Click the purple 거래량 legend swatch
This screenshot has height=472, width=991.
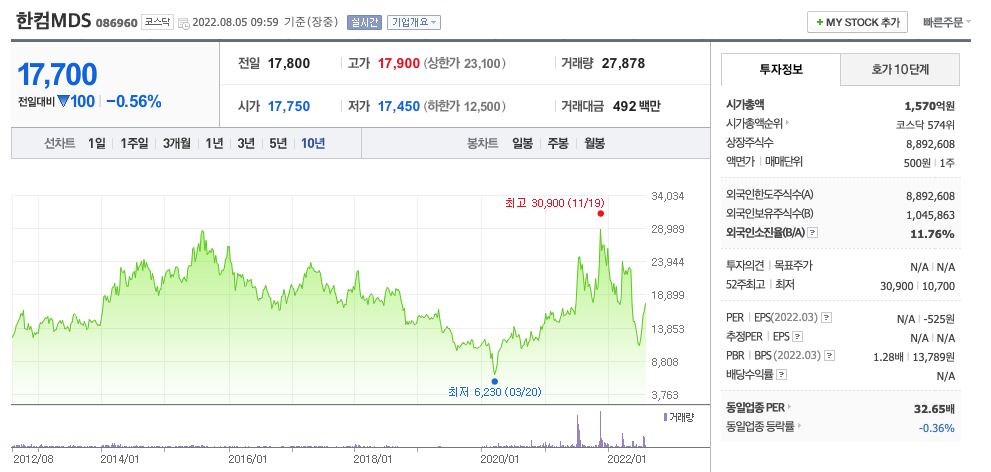point(665,418)
